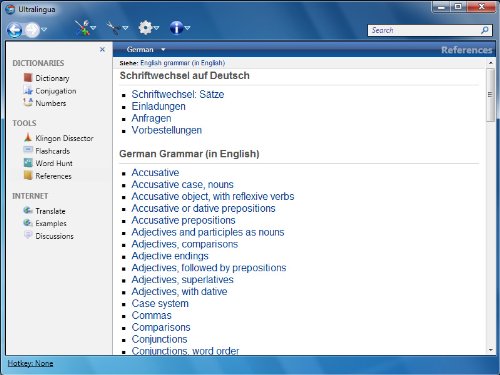Open the Accusative link
This screenshot has height=375, width=500.
[x=155, y=173]
